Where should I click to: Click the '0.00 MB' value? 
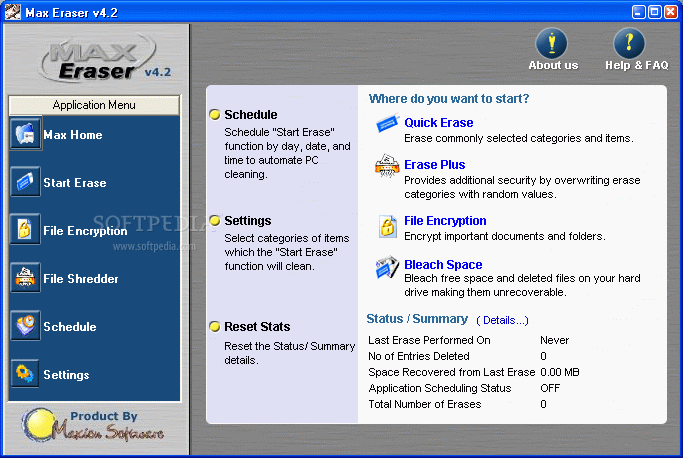click(x=560, y=372)
